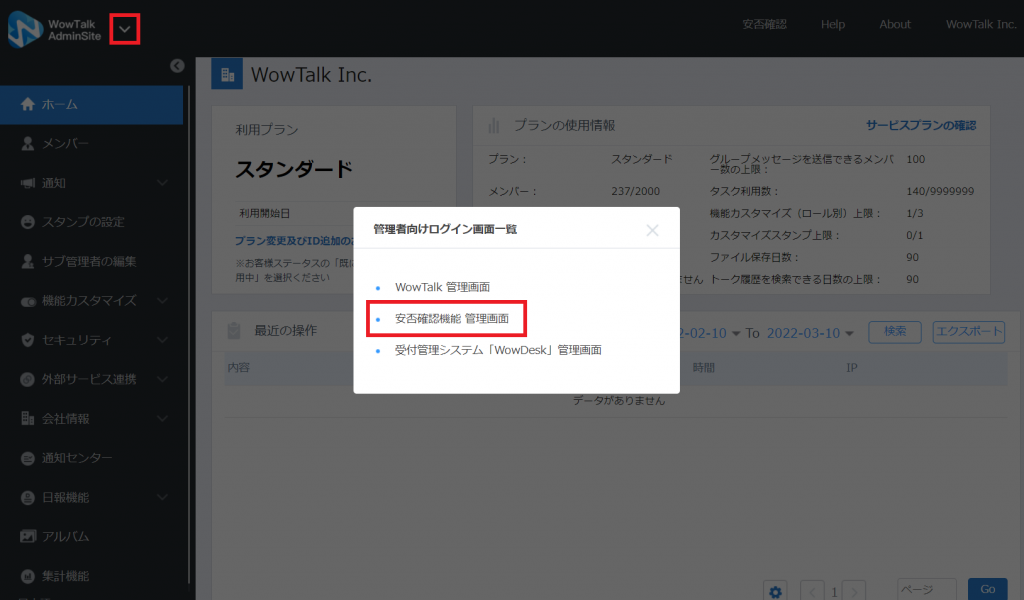
Task: Open the table settings gear icon
Action: pyautogui.click(x=775, y=592)
